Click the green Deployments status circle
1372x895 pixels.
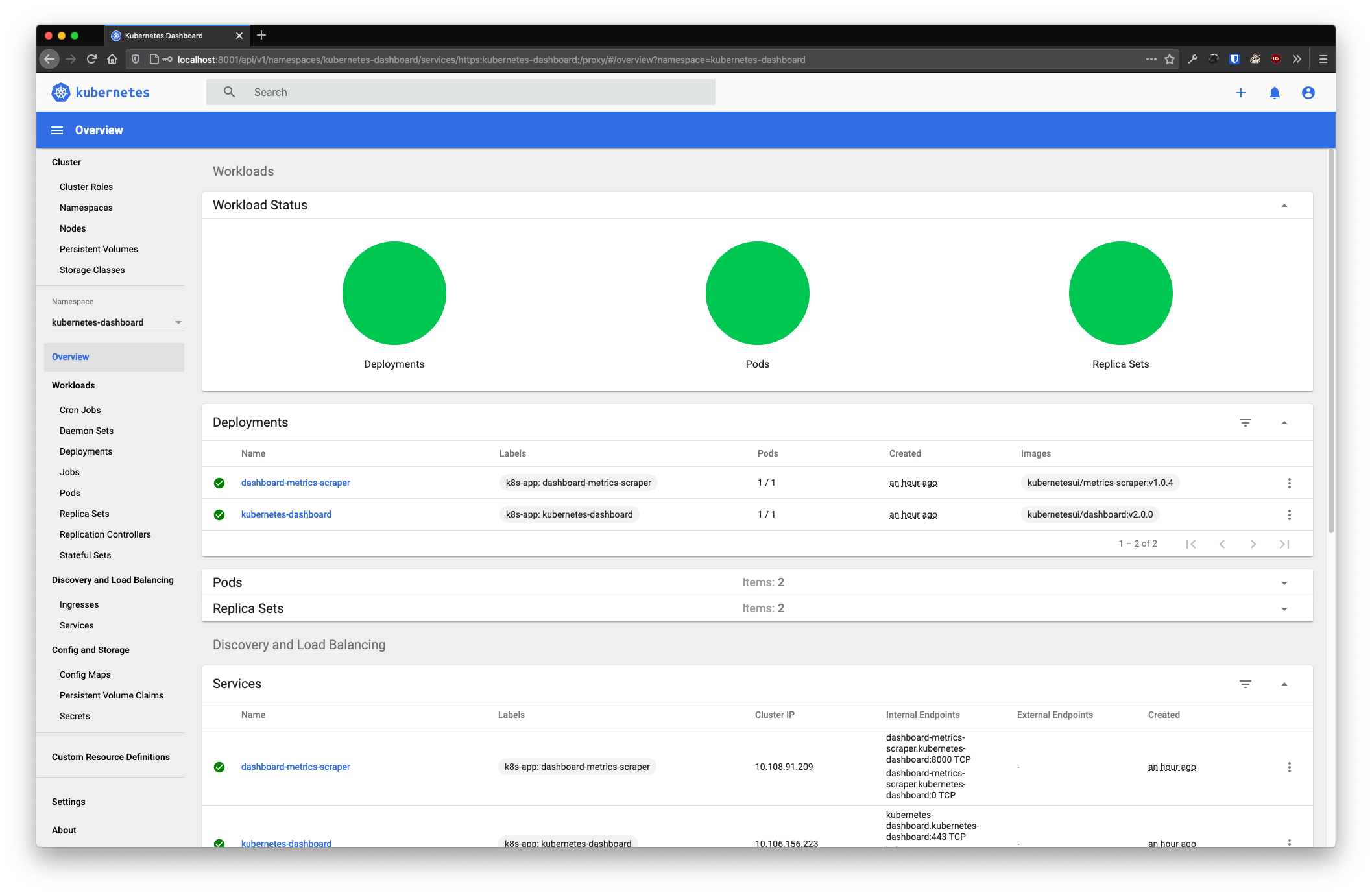tap(394, 293)
